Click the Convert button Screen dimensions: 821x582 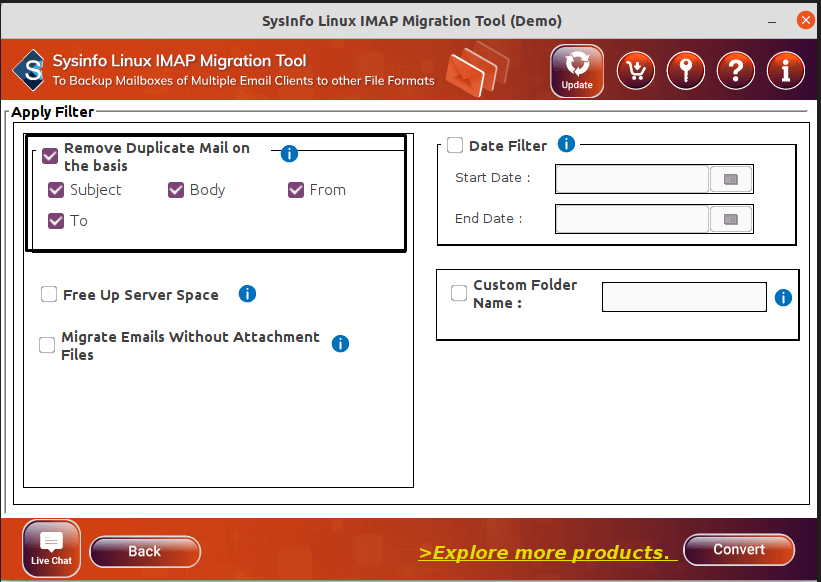(x=739, y=550)
